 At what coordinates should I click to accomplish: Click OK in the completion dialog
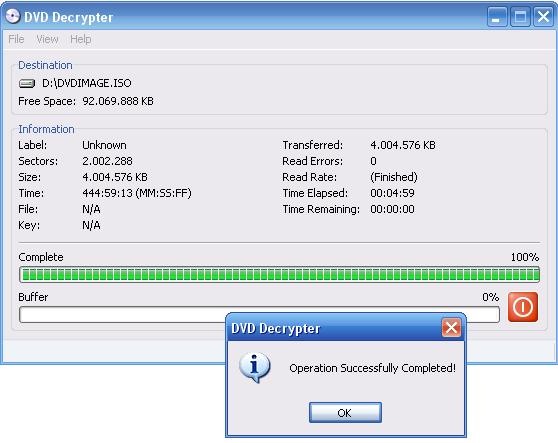[x=345, y=413]
